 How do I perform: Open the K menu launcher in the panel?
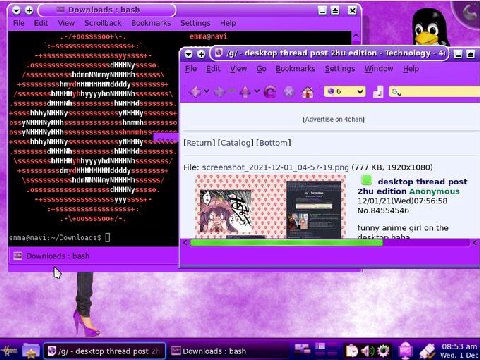(x=9, y=351)
